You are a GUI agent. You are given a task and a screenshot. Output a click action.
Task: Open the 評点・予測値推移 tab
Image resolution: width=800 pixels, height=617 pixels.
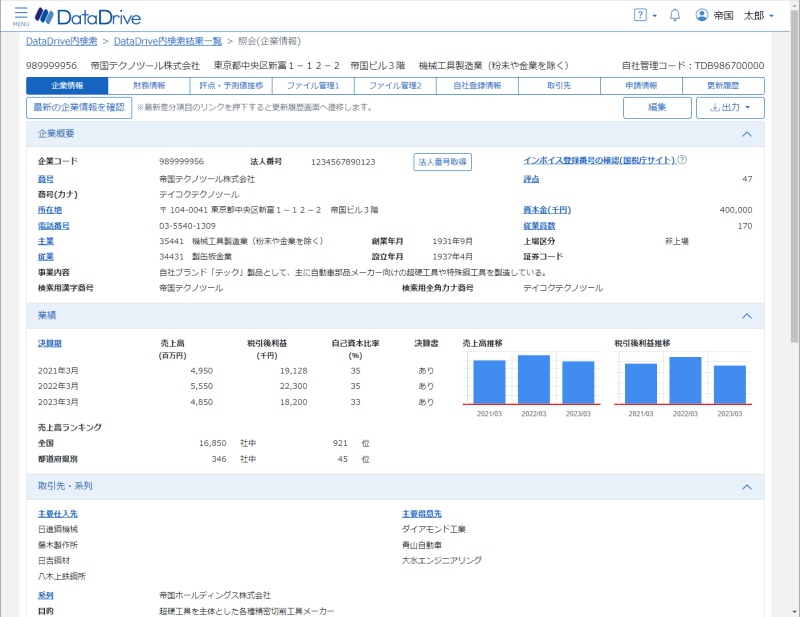(231, 86)
